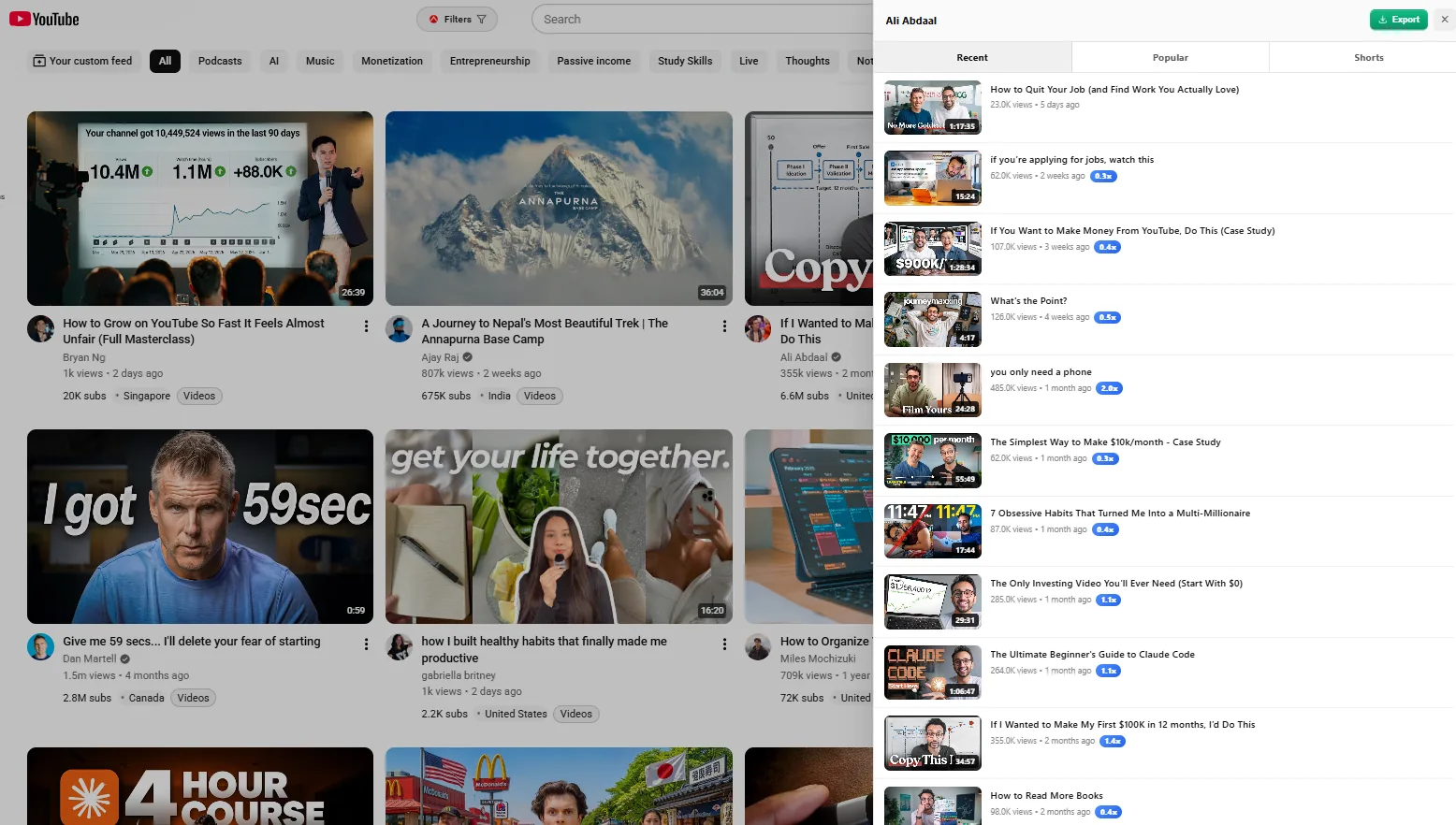The width and height of the screenshot is (1456, 825).
Task: Click the YouTube logo
Action: point(44,19)
